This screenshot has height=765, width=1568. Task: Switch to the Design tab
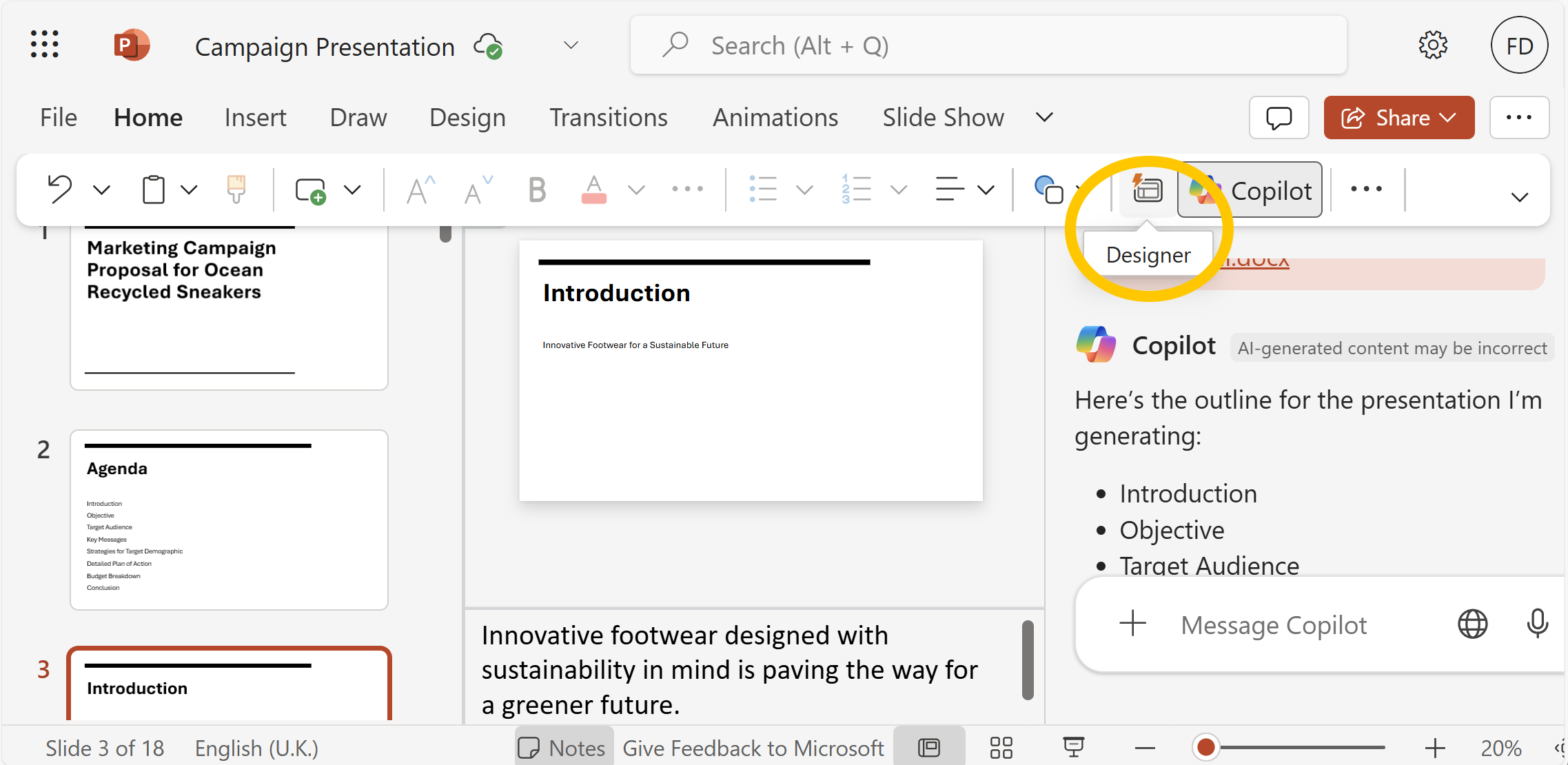[x=467, y=118]
